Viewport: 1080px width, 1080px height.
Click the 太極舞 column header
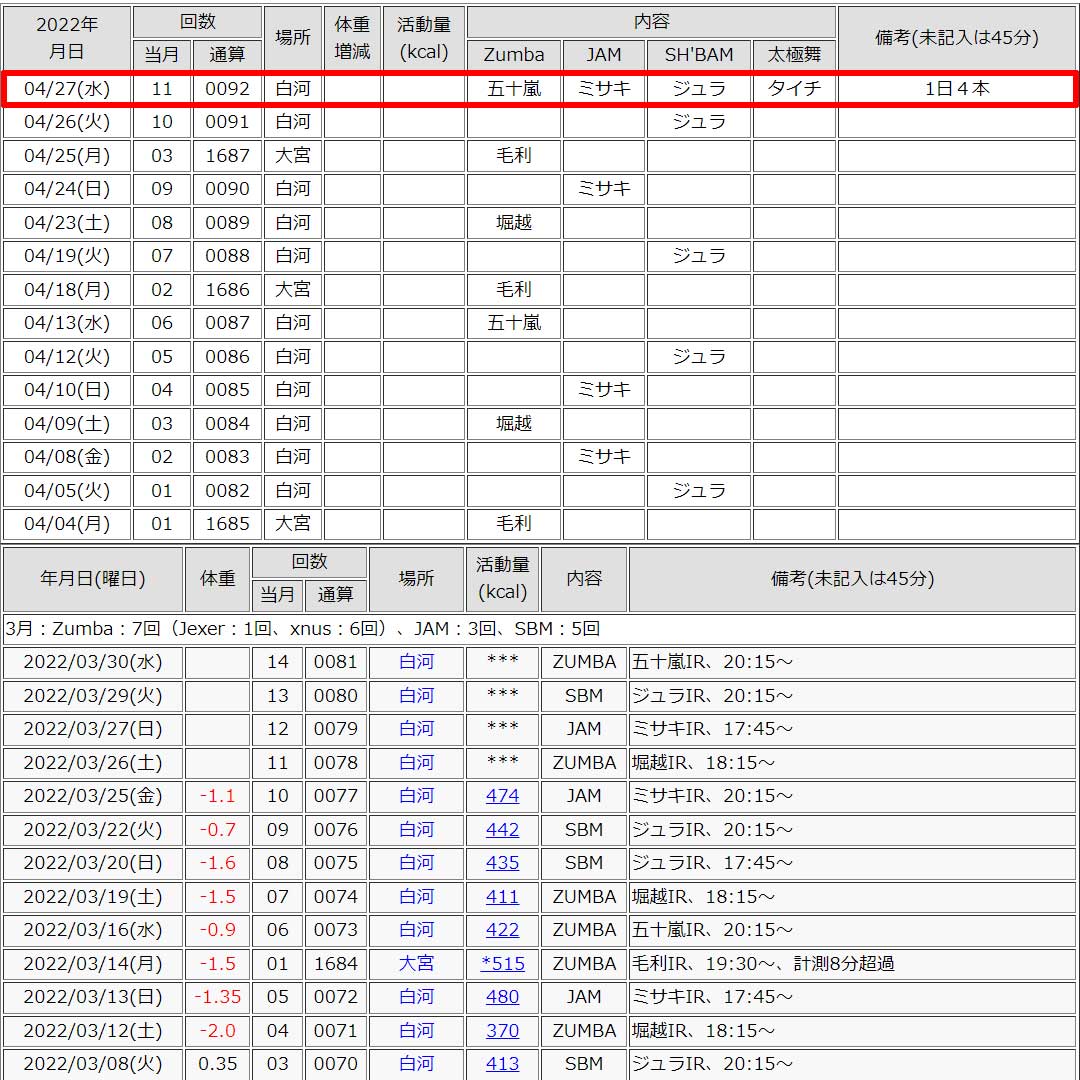pos(794,54)
